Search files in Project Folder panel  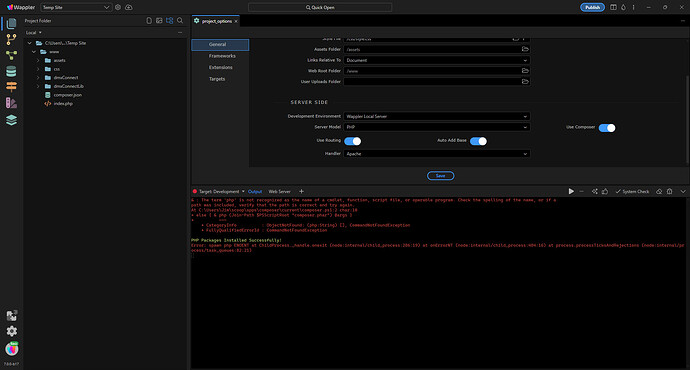pos(180,21)
